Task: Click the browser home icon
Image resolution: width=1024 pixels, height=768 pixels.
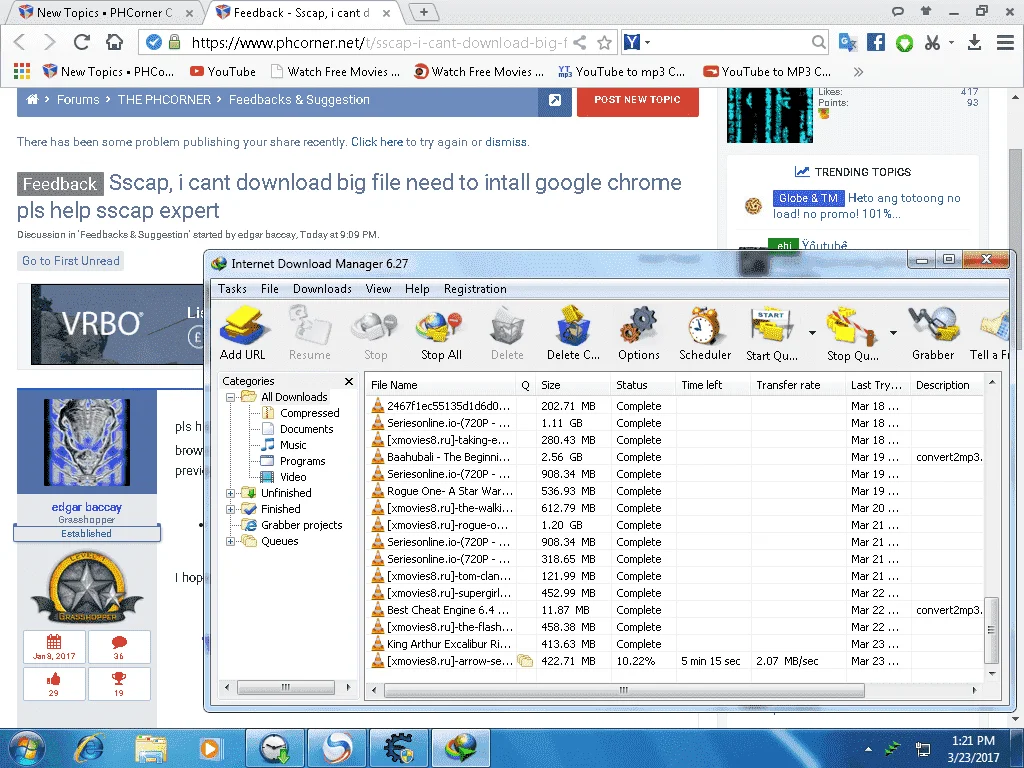Action: click(x=114, y=42)
